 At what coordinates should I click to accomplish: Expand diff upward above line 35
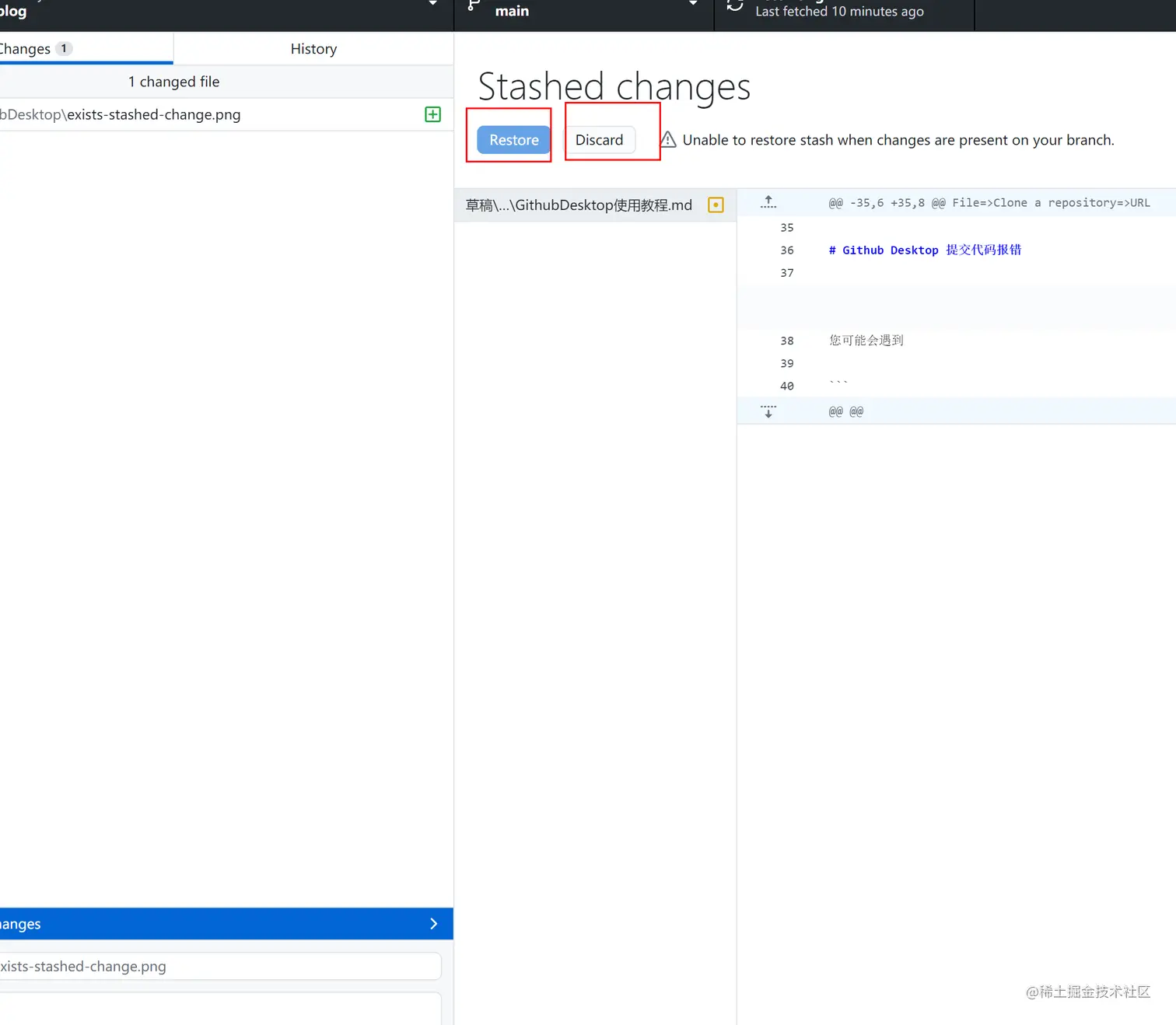(x=768, y=202)
